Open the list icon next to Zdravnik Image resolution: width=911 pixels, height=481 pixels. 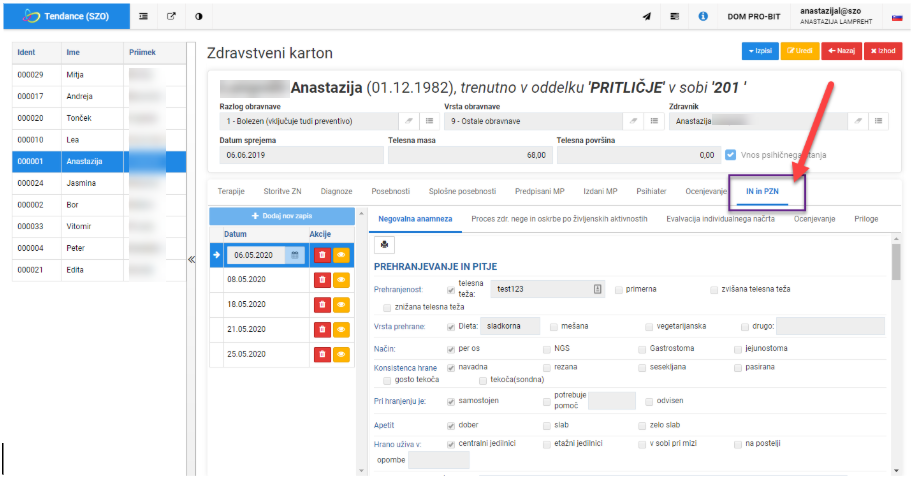[878, 121]
